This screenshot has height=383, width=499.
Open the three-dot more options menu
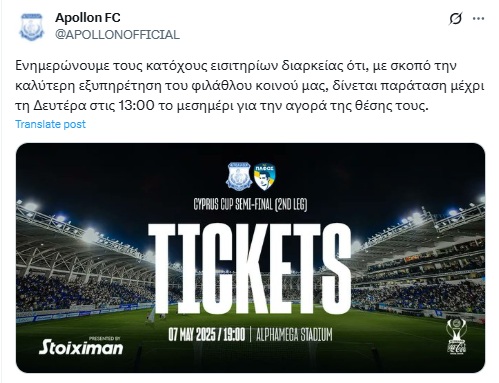click(478, 19)
